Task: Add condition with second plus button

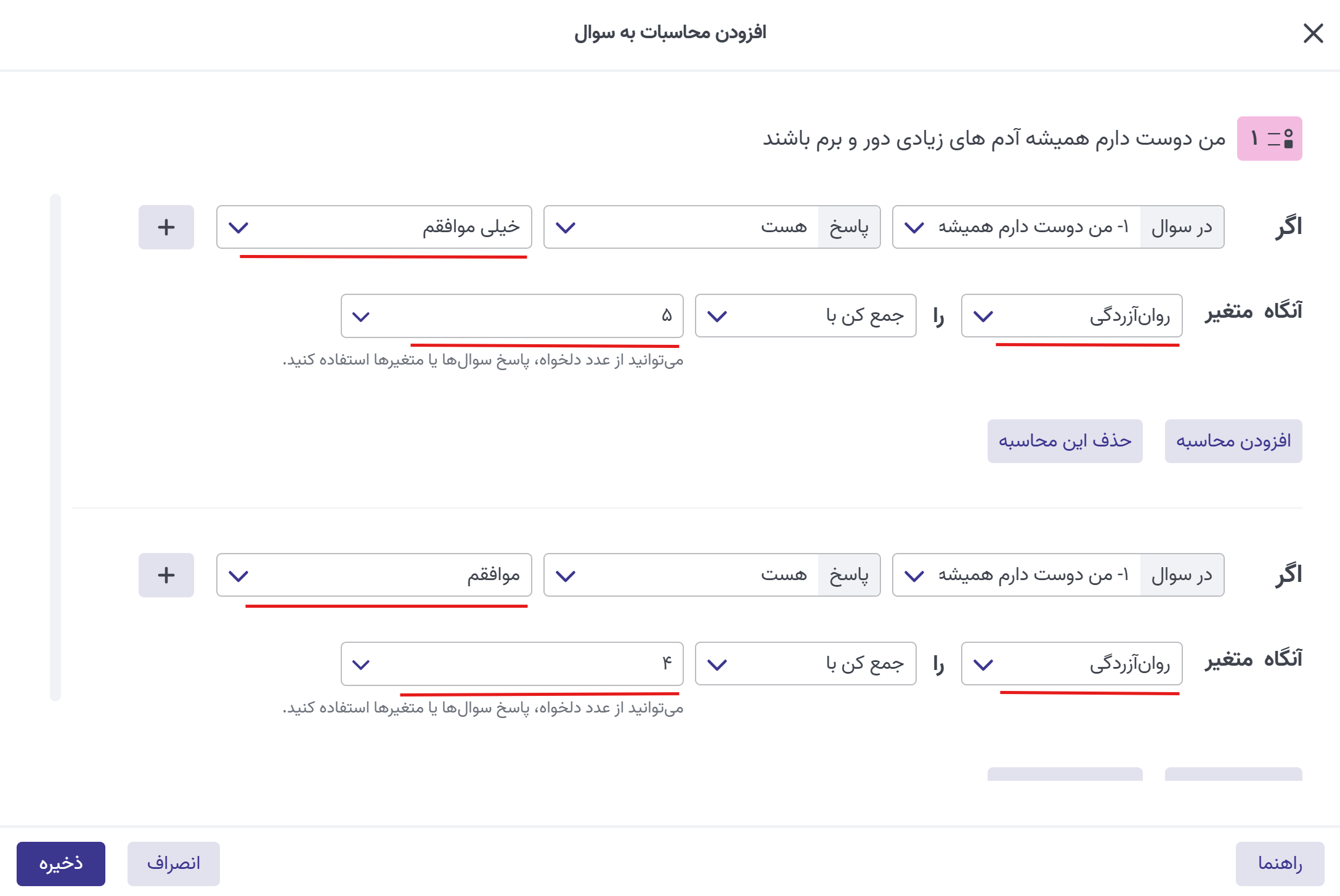Action: (x=166, y=575)
